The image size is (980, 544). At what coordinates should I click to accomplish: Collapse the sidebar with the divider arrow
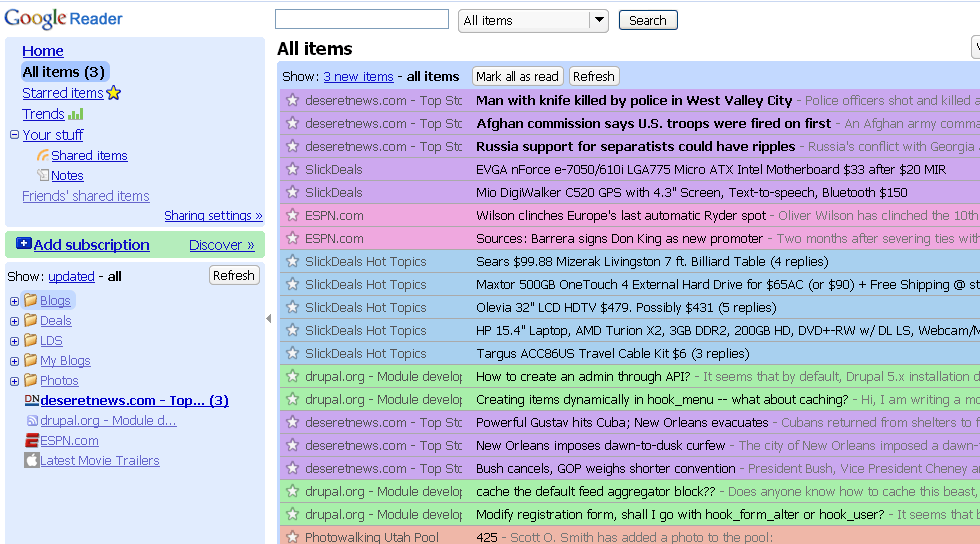269,318
